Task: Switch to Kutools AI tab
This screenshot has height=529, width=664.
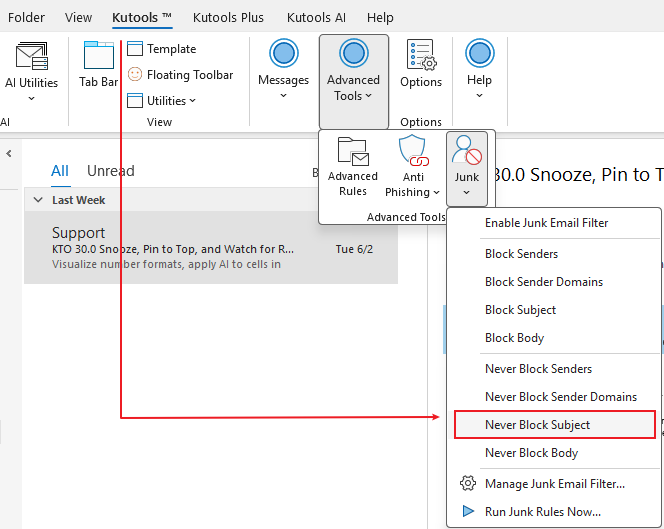Action: point(316,18)
